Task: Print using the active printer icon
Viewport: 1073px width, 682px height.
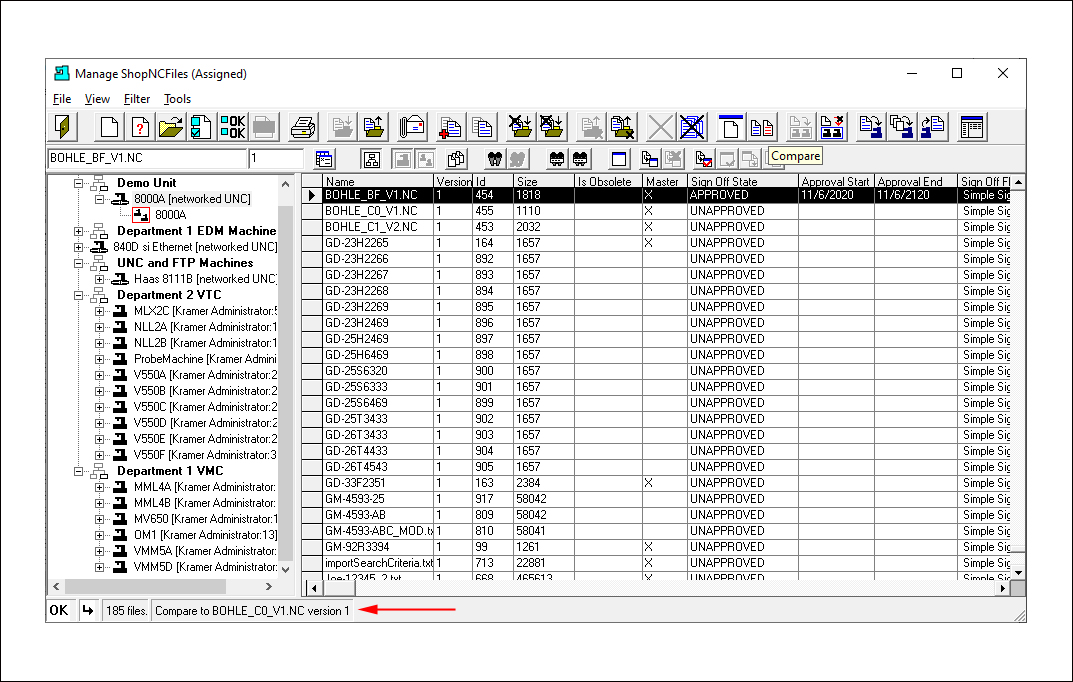Action: click(x=302, y=127)
